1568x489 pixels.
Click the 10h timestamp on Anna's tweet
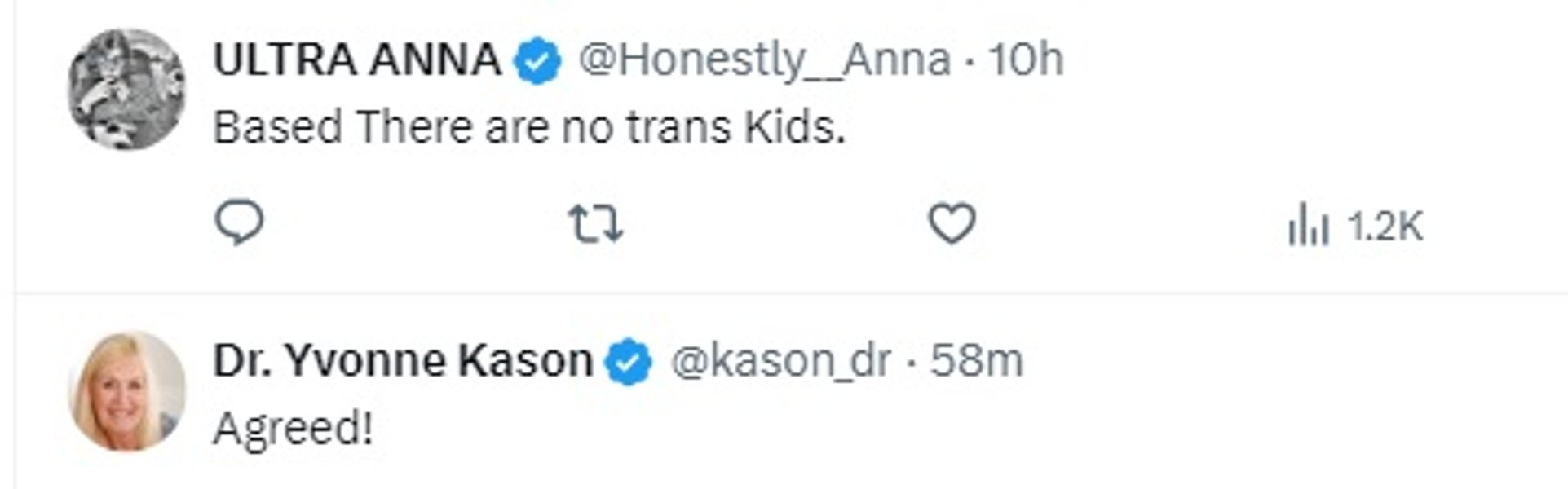tap(1027, 60)
